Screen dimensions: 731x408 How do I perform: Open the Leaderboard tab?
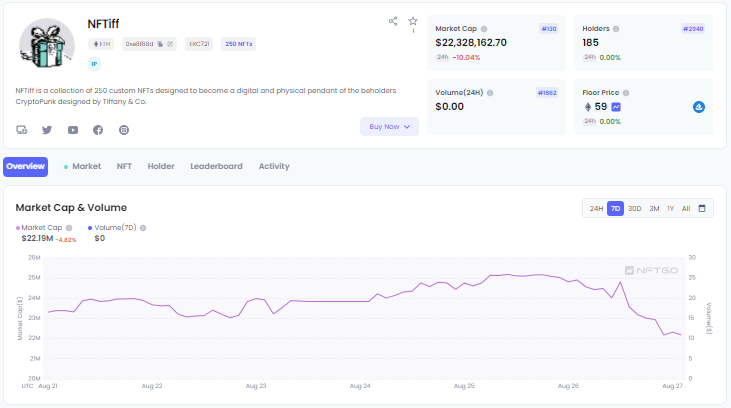click(x=216, y=166)
